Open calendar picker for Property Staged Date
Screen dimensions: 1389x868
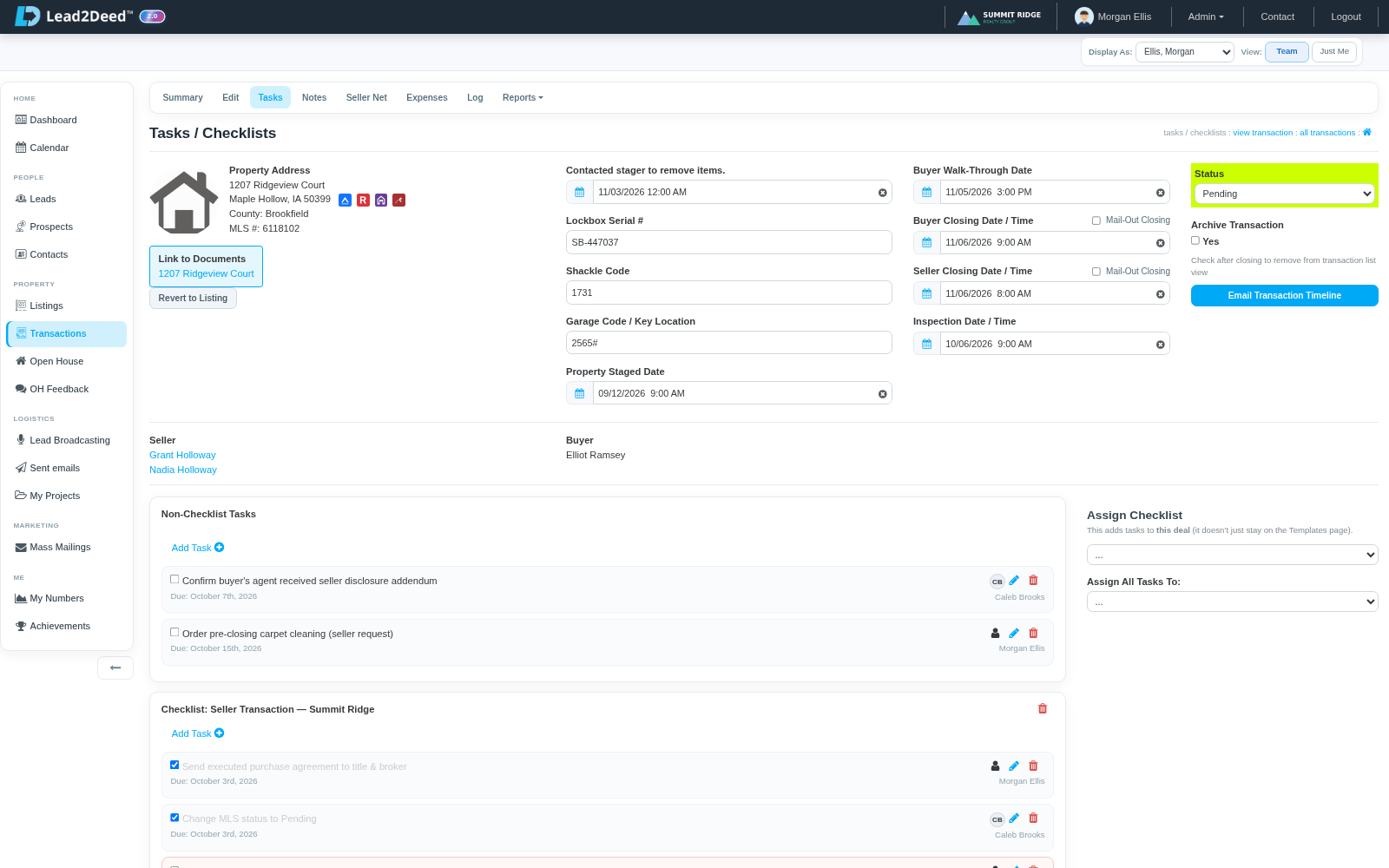[580, 393]
